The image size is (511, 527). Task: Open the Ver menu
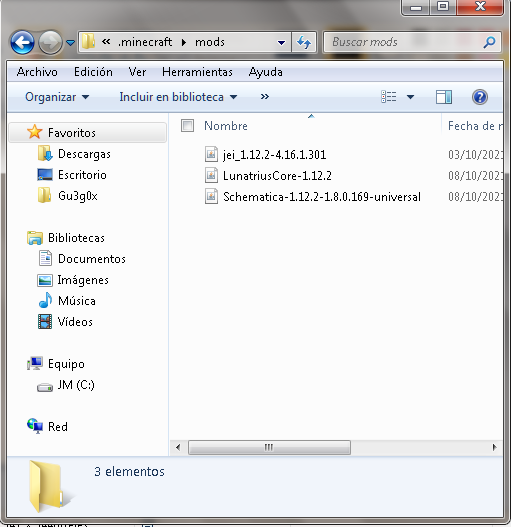pyautogui.click(x=137, y=72)
